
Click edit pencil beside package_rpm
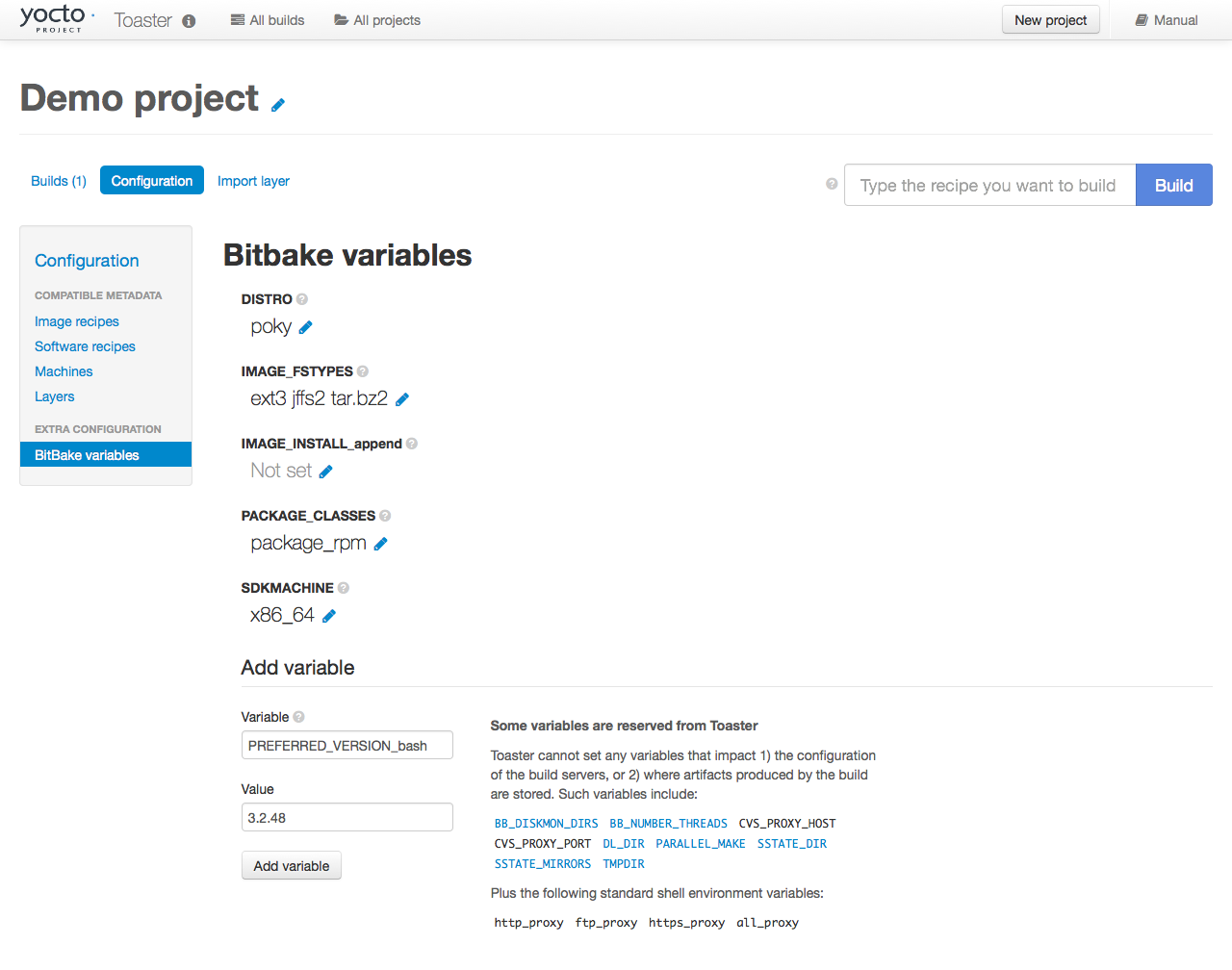pos(381,544)
